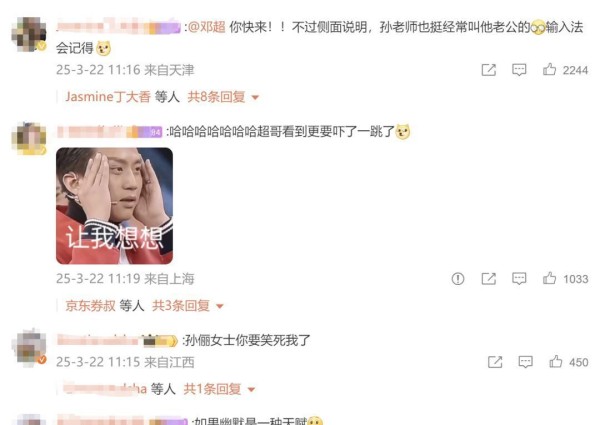The image size is (600, 425).
Task: Open third commenter's avatar with orange badge
Action: coord(29,347)
